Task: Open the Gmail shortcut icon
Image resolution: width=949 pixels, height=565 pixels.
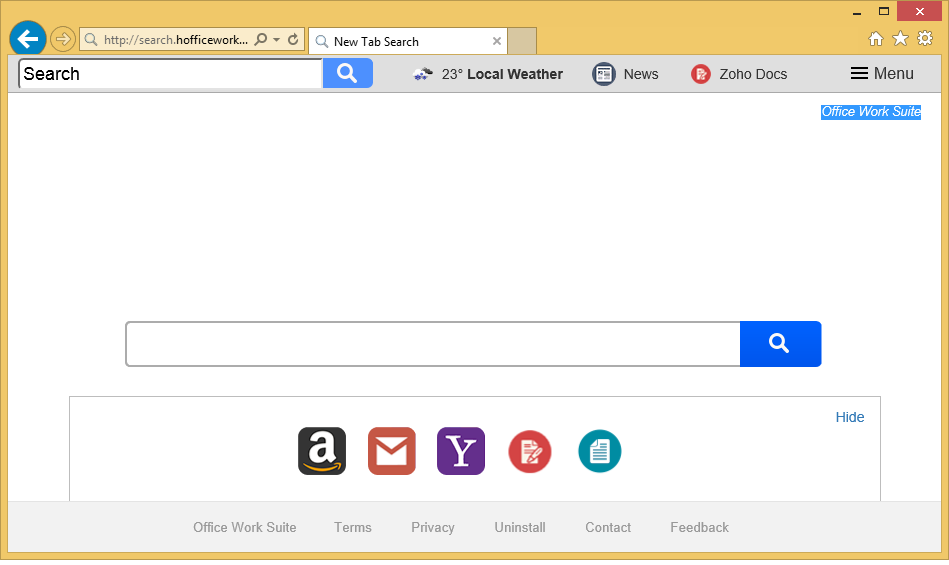Action: (391, 451)
